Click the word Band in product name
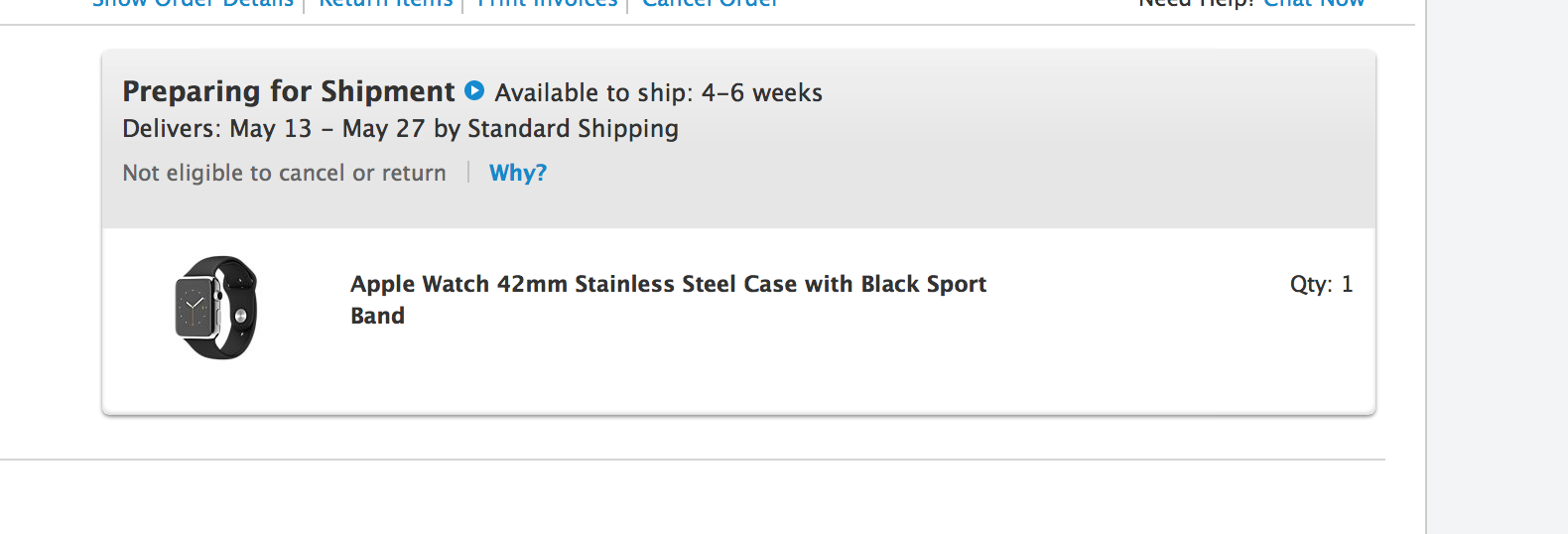Screen dimensions: 1568x534 pyautogui.click(x=378, y=316)
